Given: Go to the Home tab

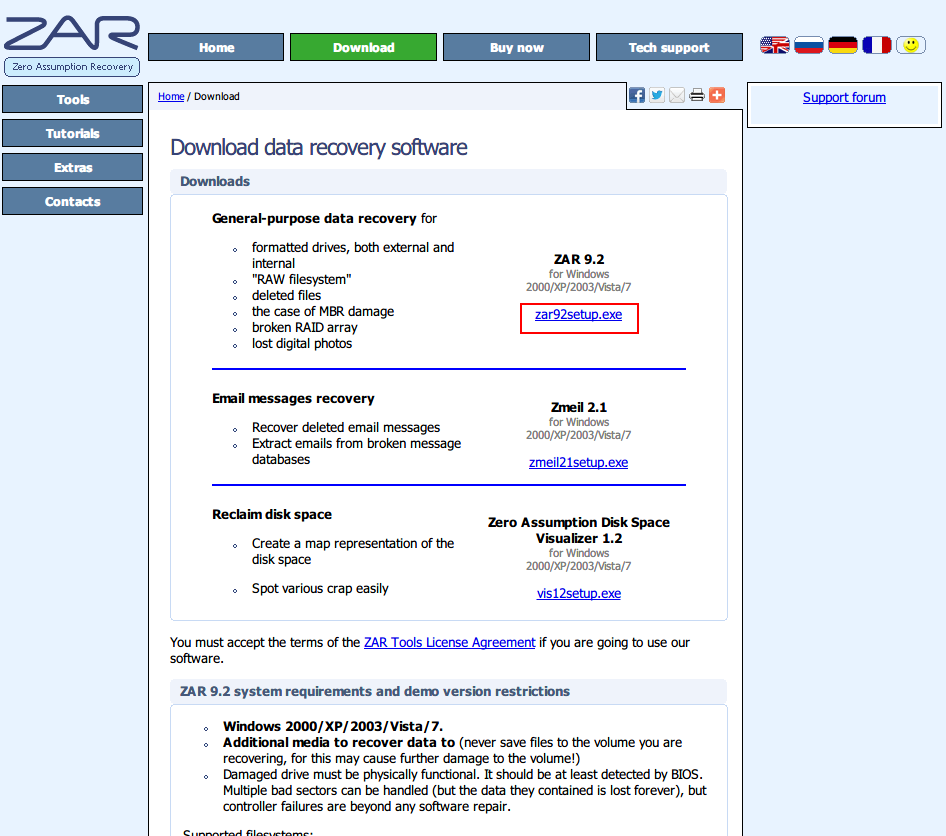Looking at the screenshot, I should tap(216, 47).
